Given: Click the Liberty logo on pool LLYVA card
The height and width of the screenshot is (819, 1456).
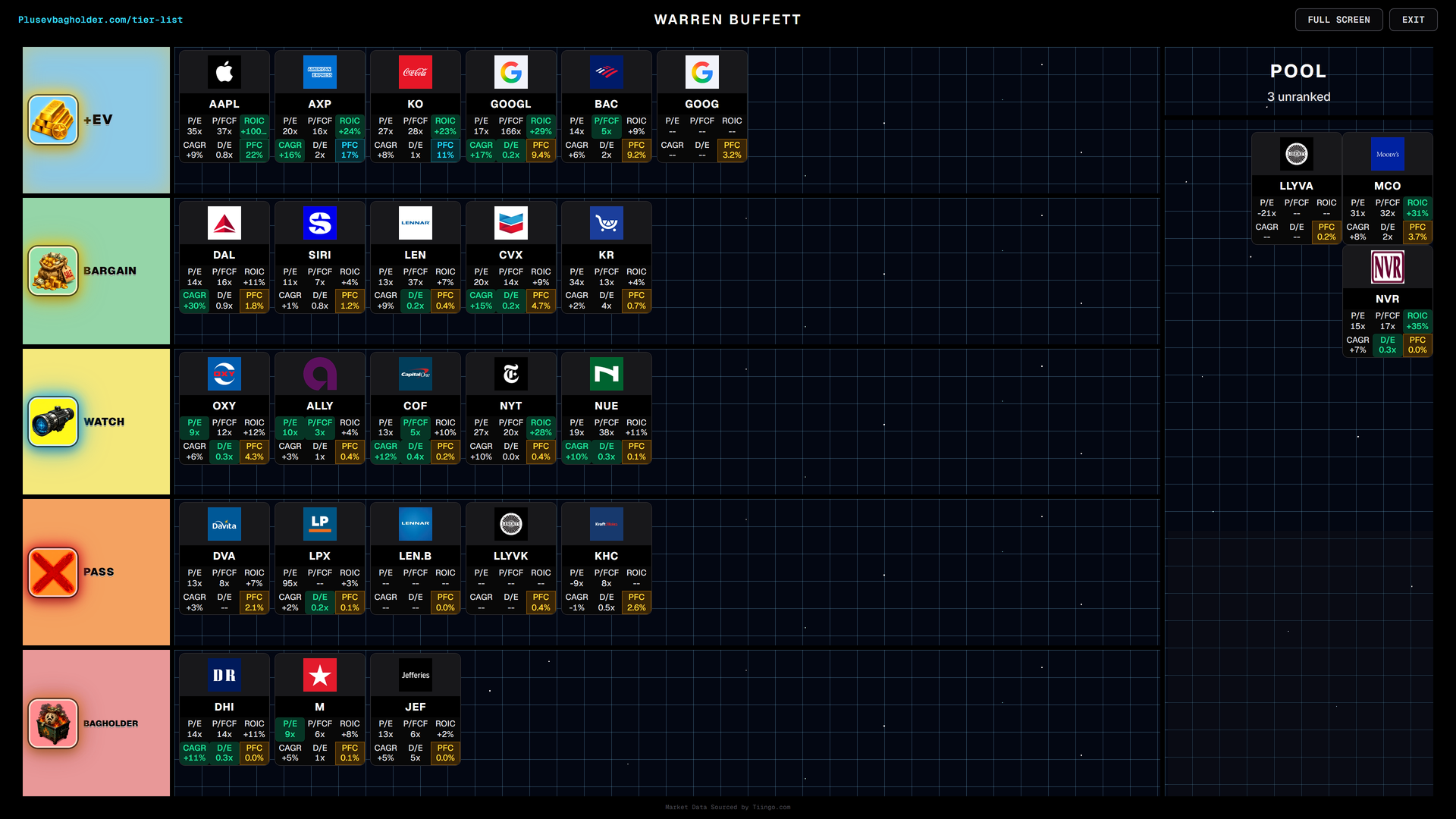Looking at the screenshot, I should (x=1297, y=154).
